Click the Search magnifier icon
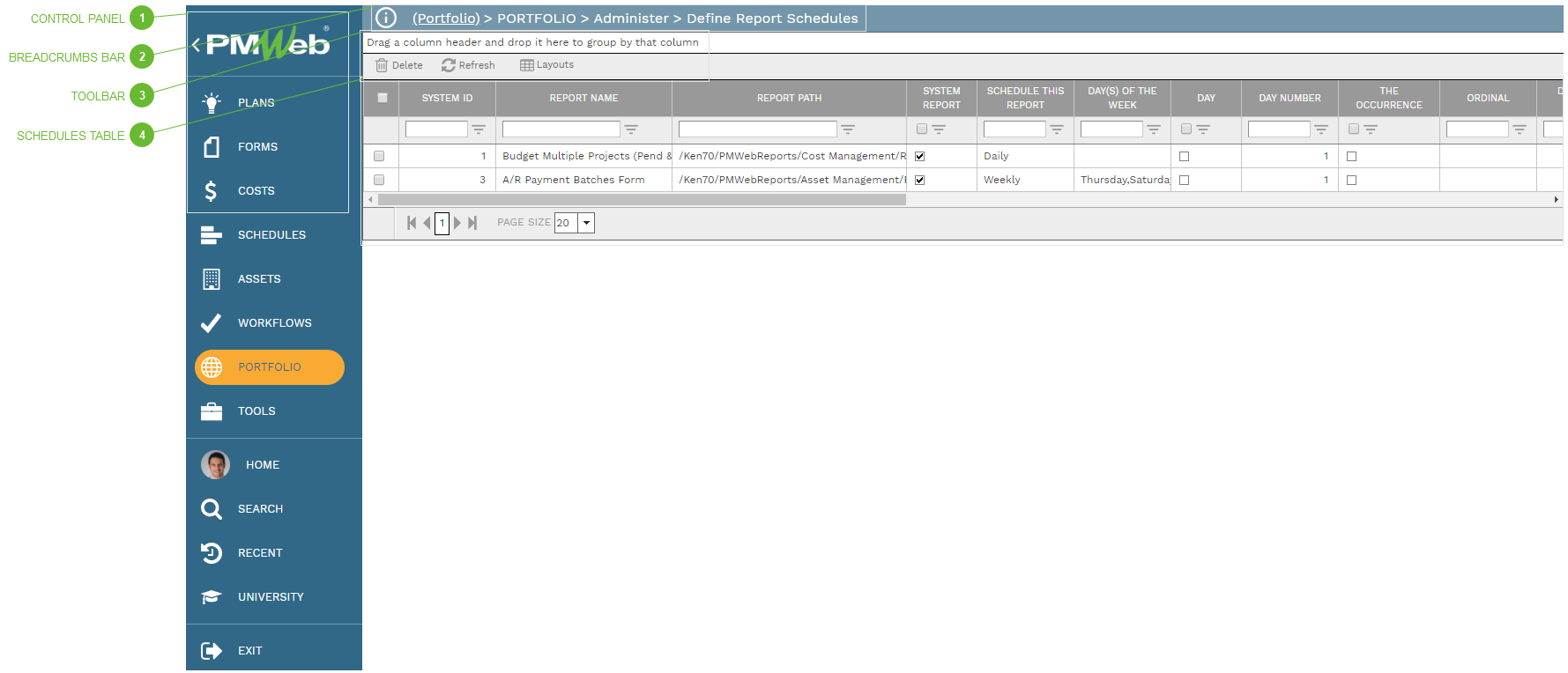 (212, 509)
